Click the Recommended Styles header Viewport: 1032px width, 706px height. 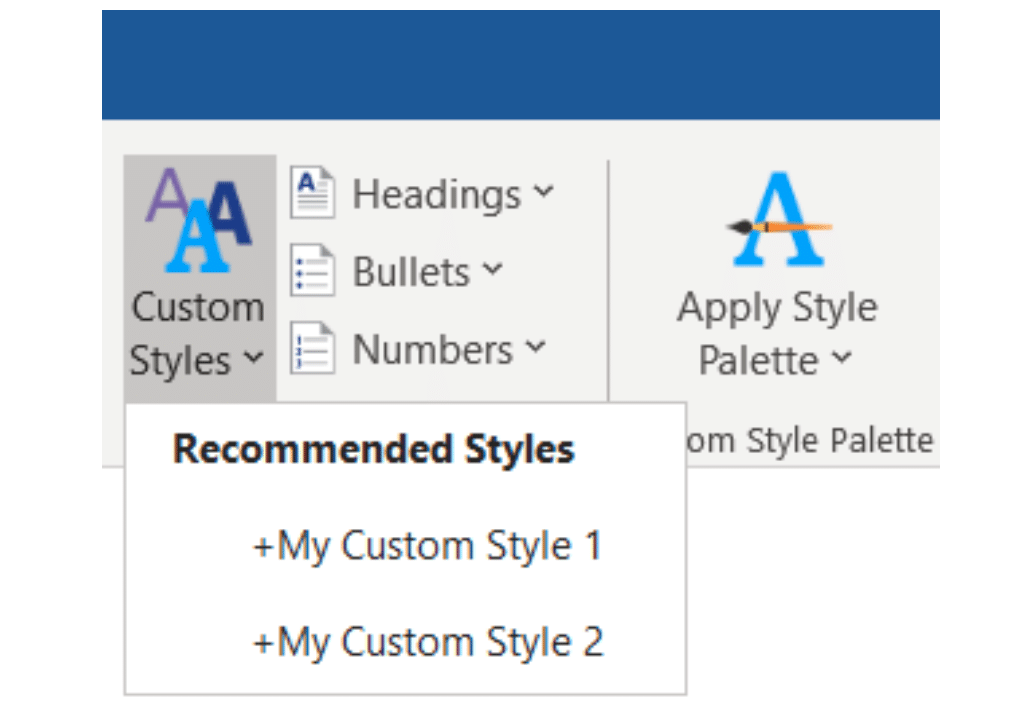point(374,449)
